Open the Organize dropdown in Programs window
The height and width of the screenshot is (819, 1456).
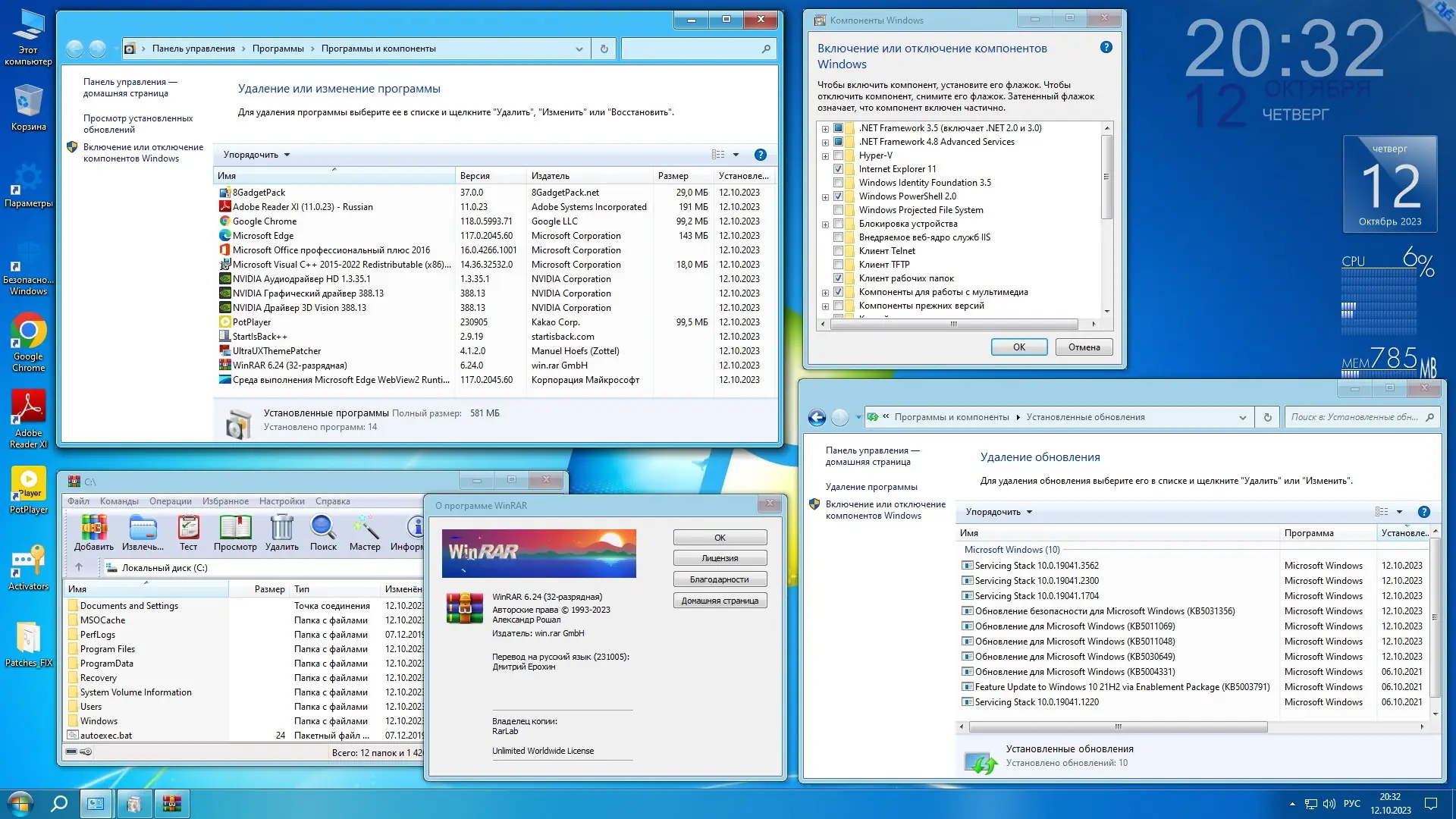(x=256, y=155)
